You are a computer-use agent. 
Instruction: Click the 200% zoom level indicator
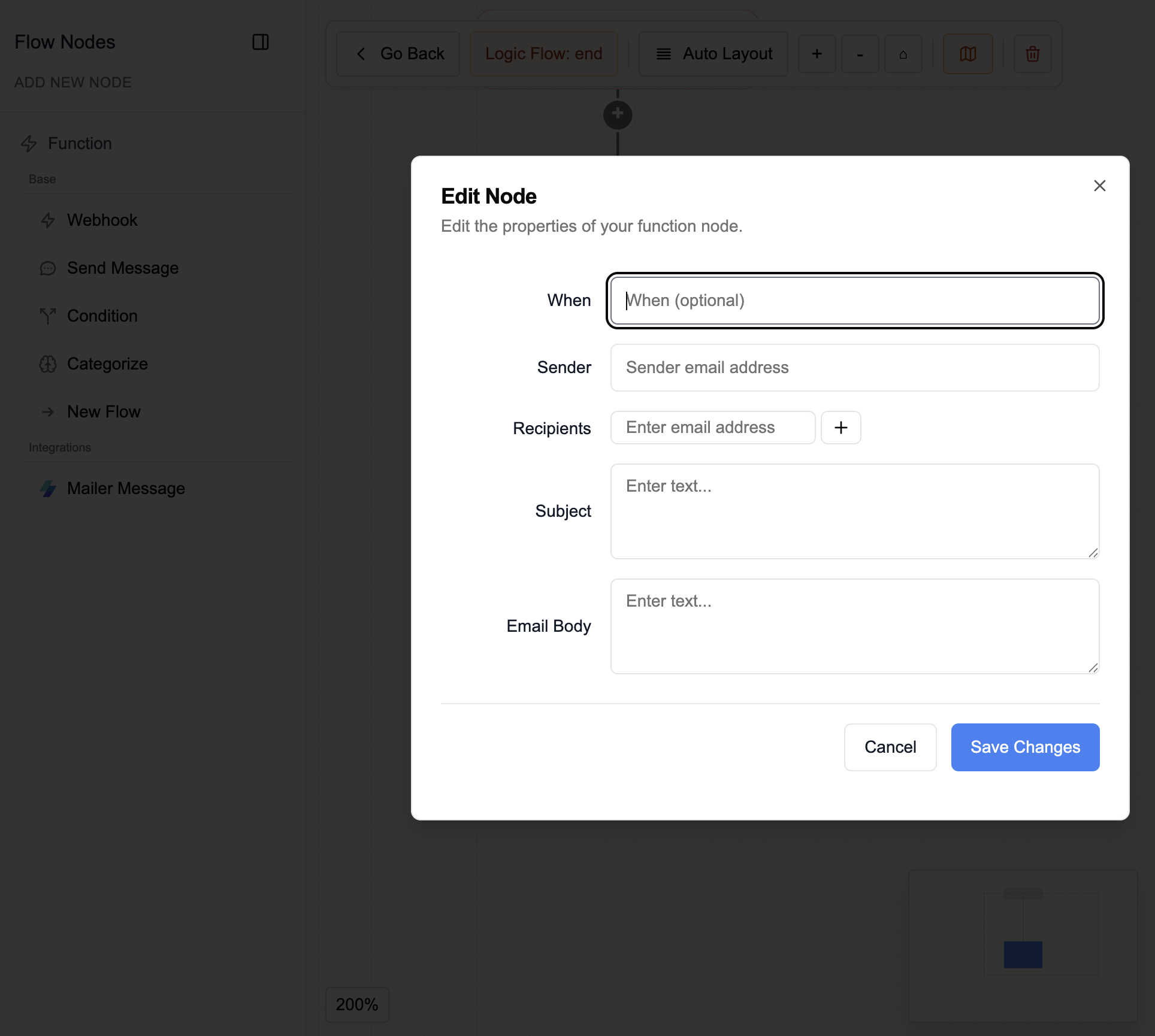click(x=356, y=1004)
